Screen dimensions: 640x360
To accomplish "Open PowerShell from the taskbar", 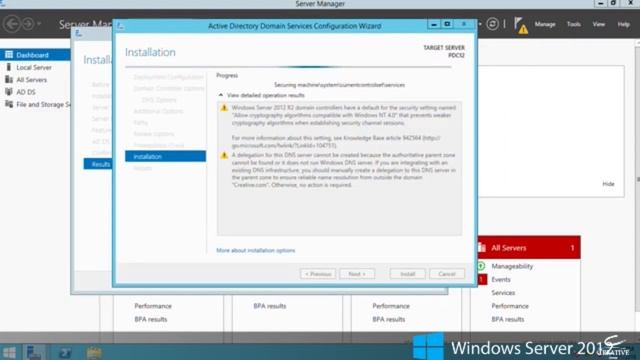I will 64,353.
